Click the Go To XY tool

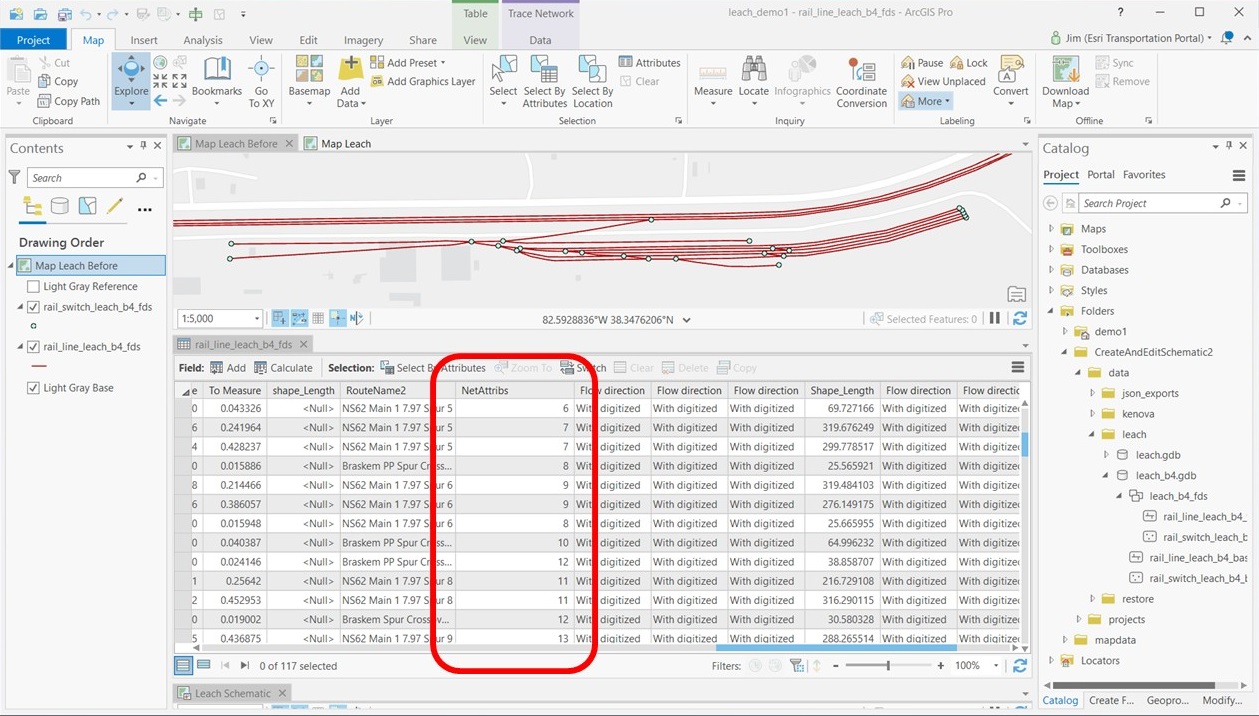click(262, 78)
